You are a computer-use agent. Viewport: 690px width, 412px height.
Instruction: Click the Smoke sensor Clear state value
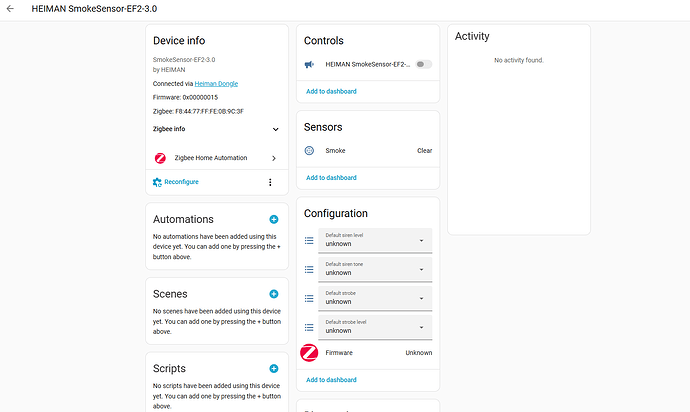pos(425,151)
